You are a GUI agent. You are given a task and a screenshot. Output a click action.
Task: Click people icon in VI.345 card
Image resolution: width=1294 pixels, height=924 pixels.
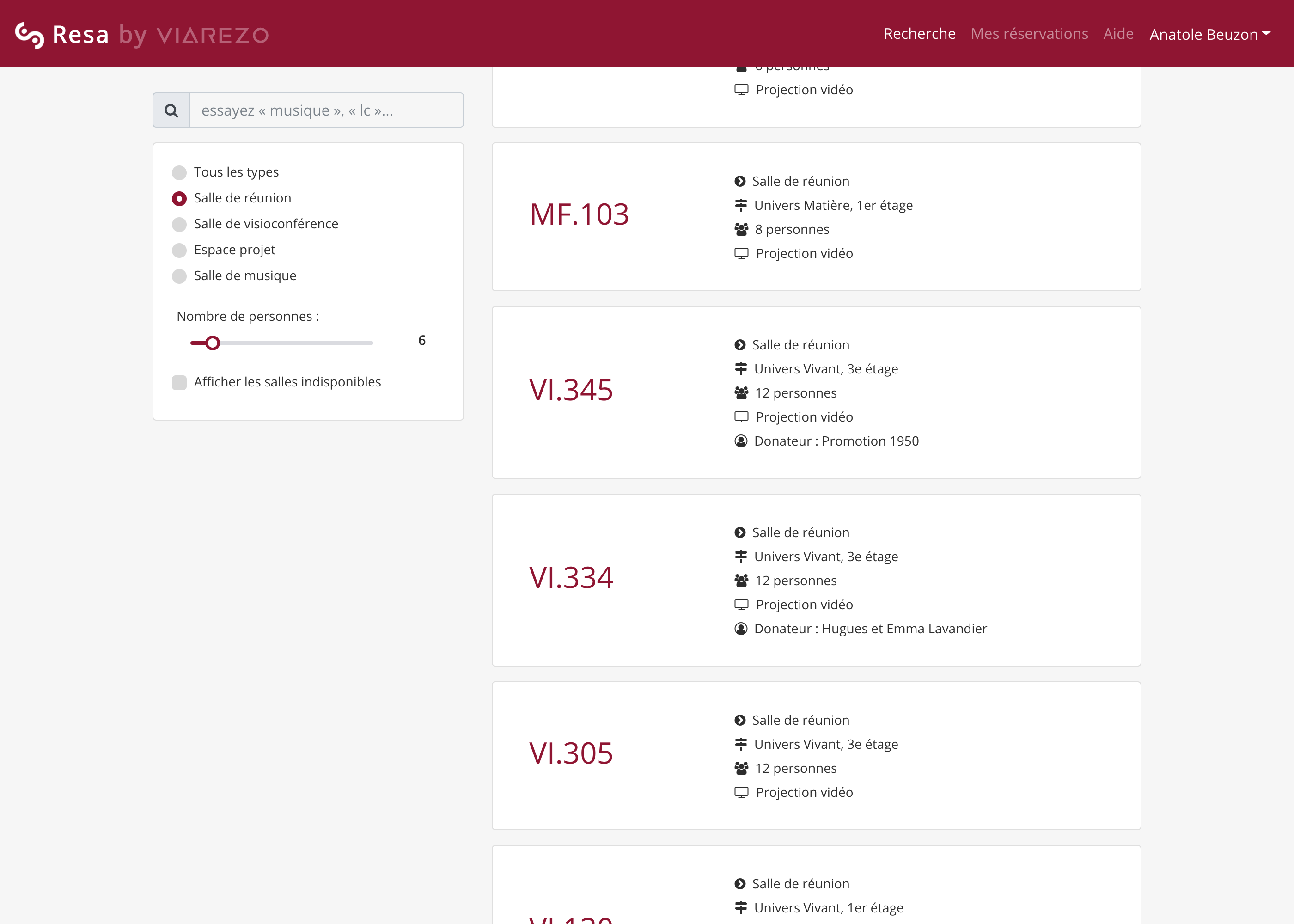click(741, 393)
